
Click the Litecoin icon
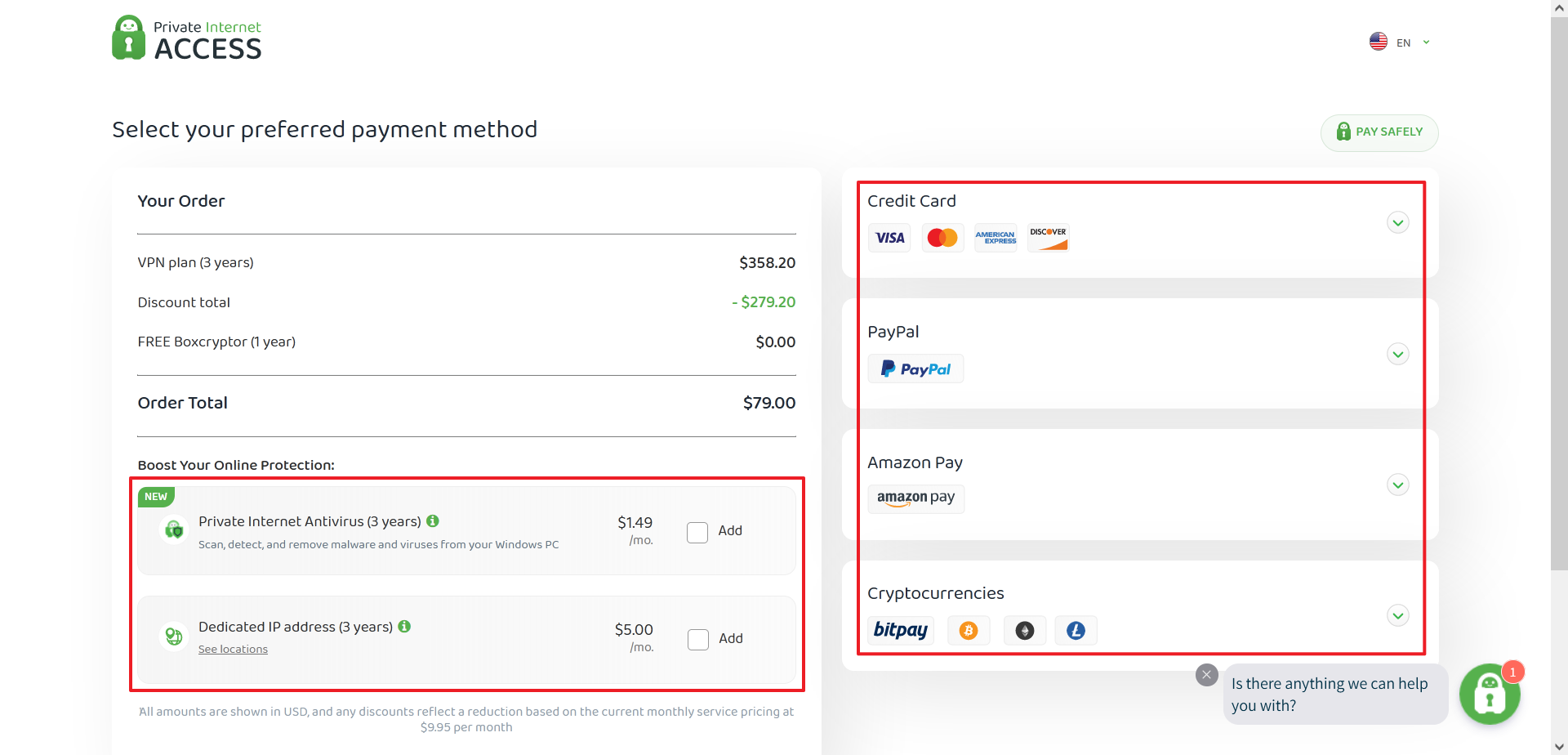point(1076,631)
